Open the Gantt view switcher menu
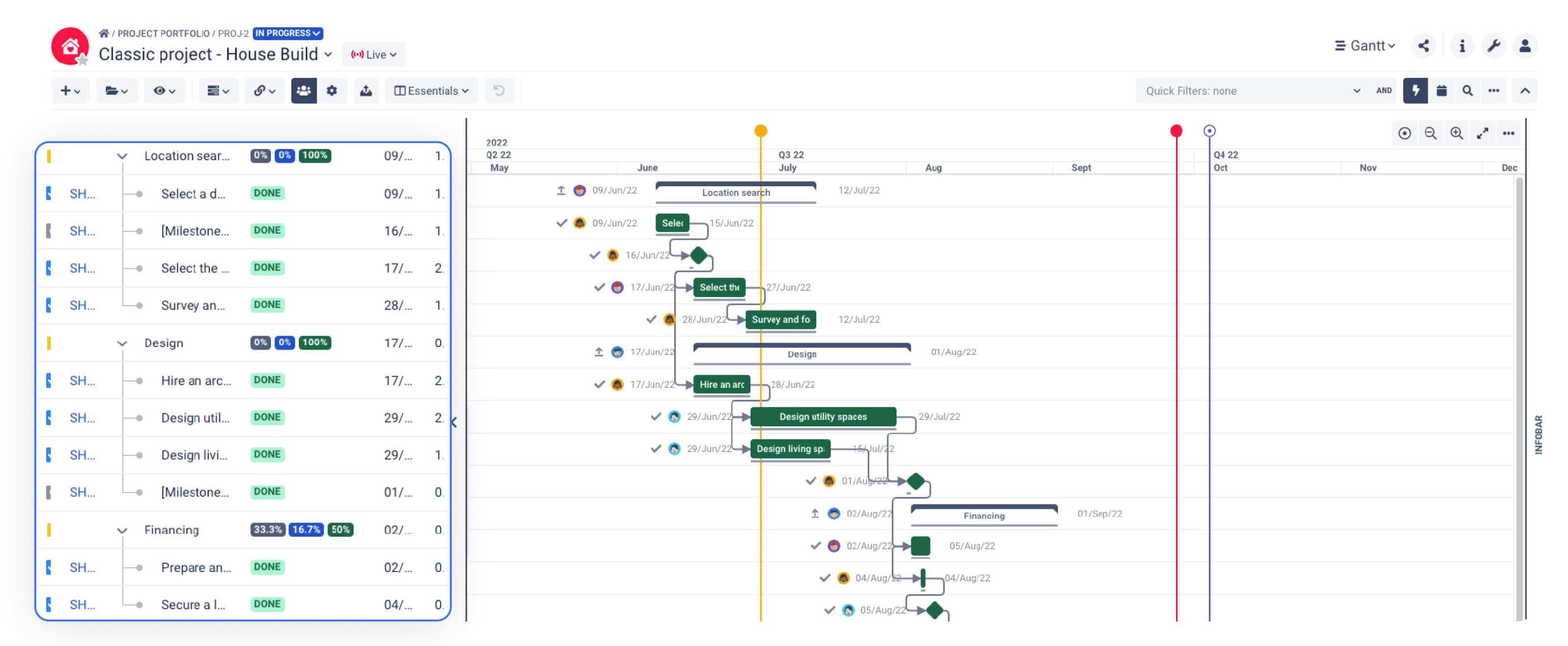This screenshot has height=646, width=1568. tap(1365, 46)
